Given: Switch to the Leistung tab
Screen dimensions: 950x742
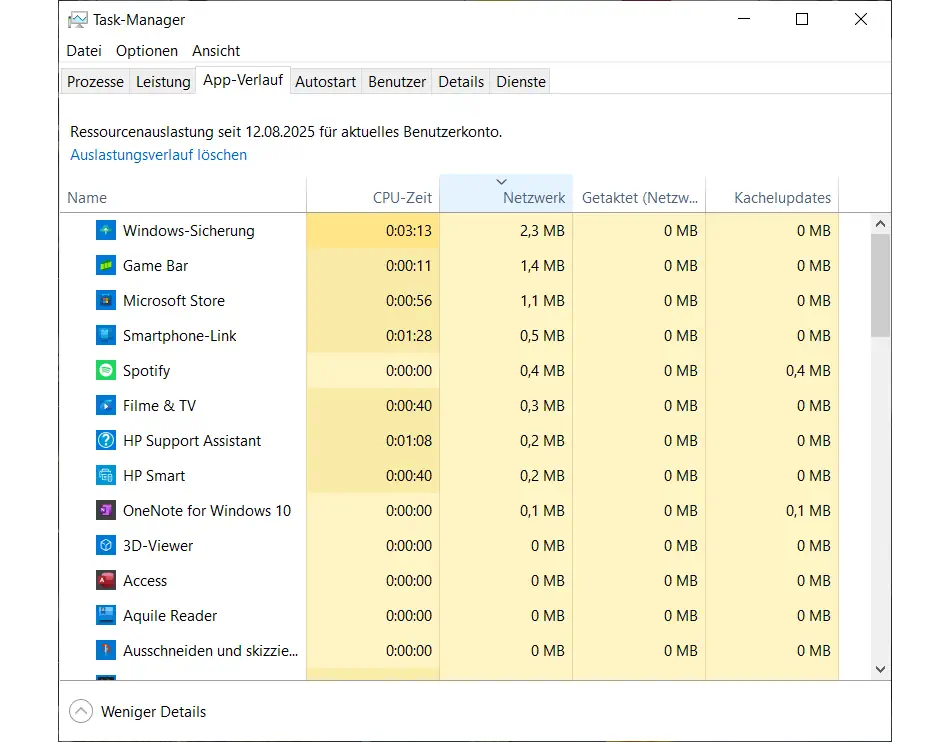Looking at the screenshot, I should 163,82.
